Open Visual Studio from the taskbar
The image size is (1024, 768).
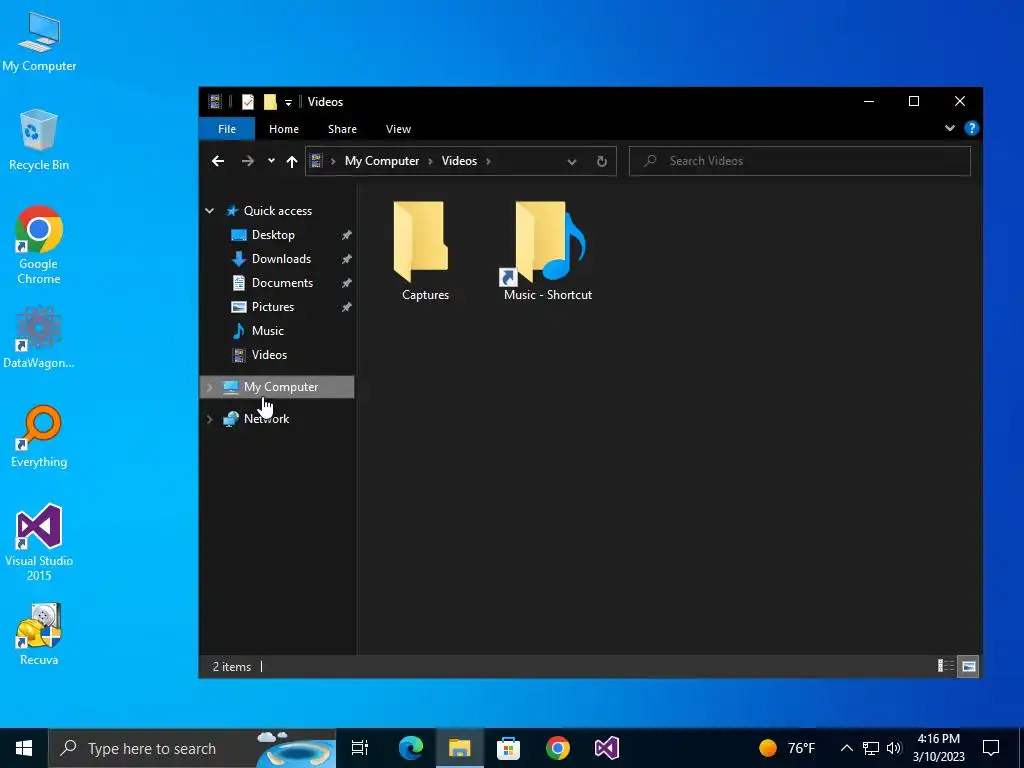click(607, 748)
